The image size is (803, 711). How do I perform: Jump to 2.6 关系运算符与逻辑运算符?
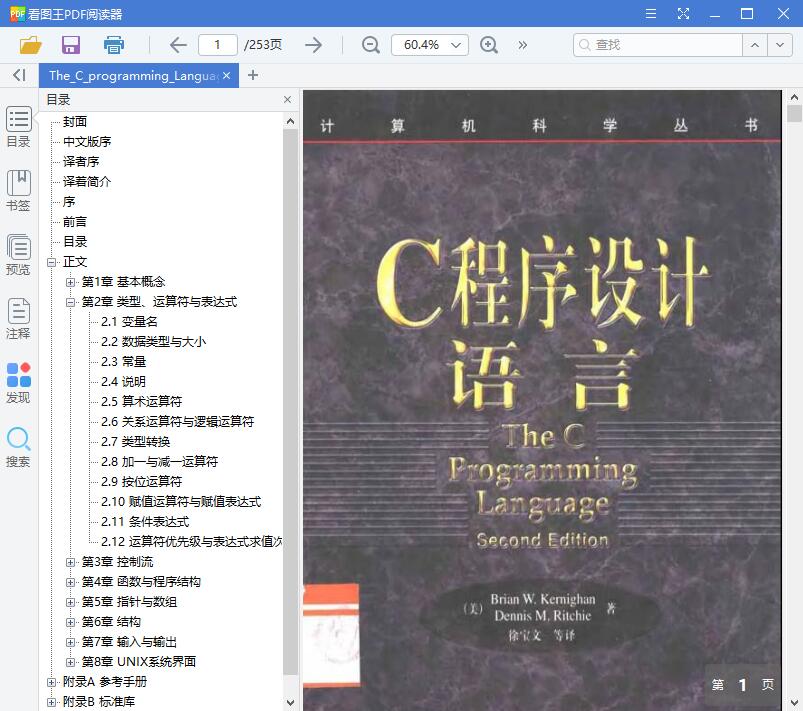[177, 422]
